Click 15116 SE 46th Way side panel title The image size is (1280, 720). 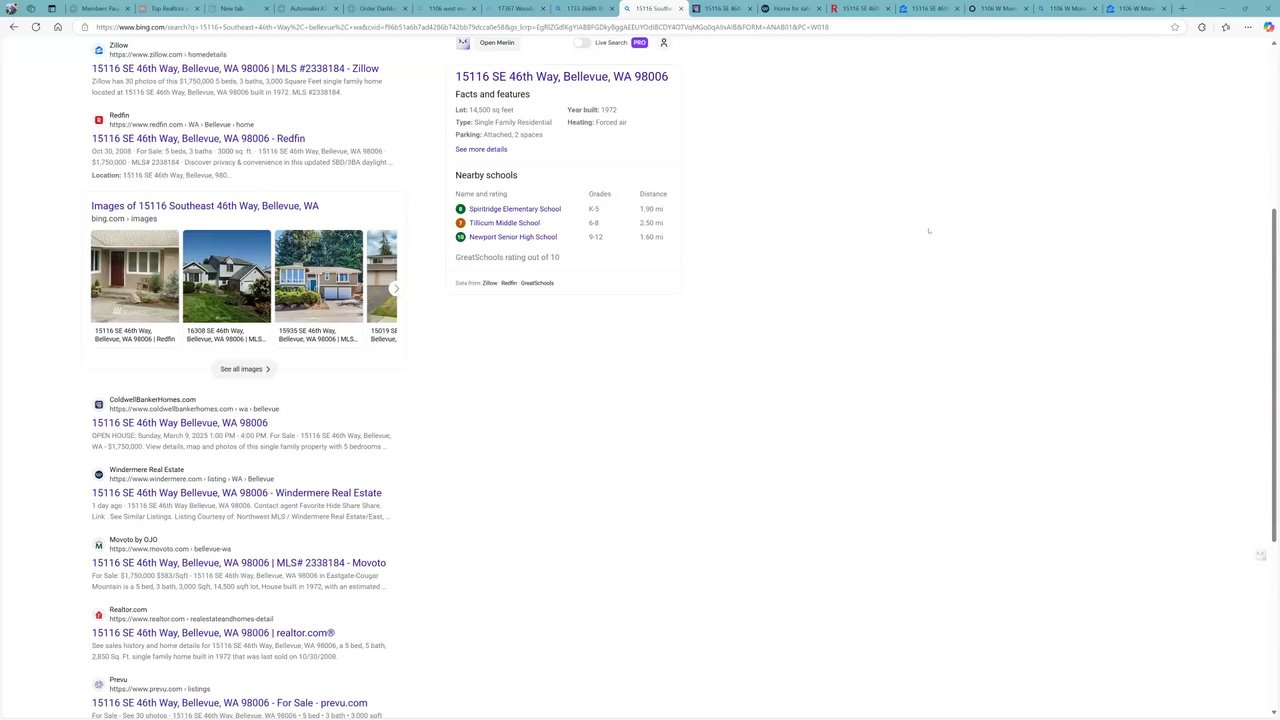(561, 77)
